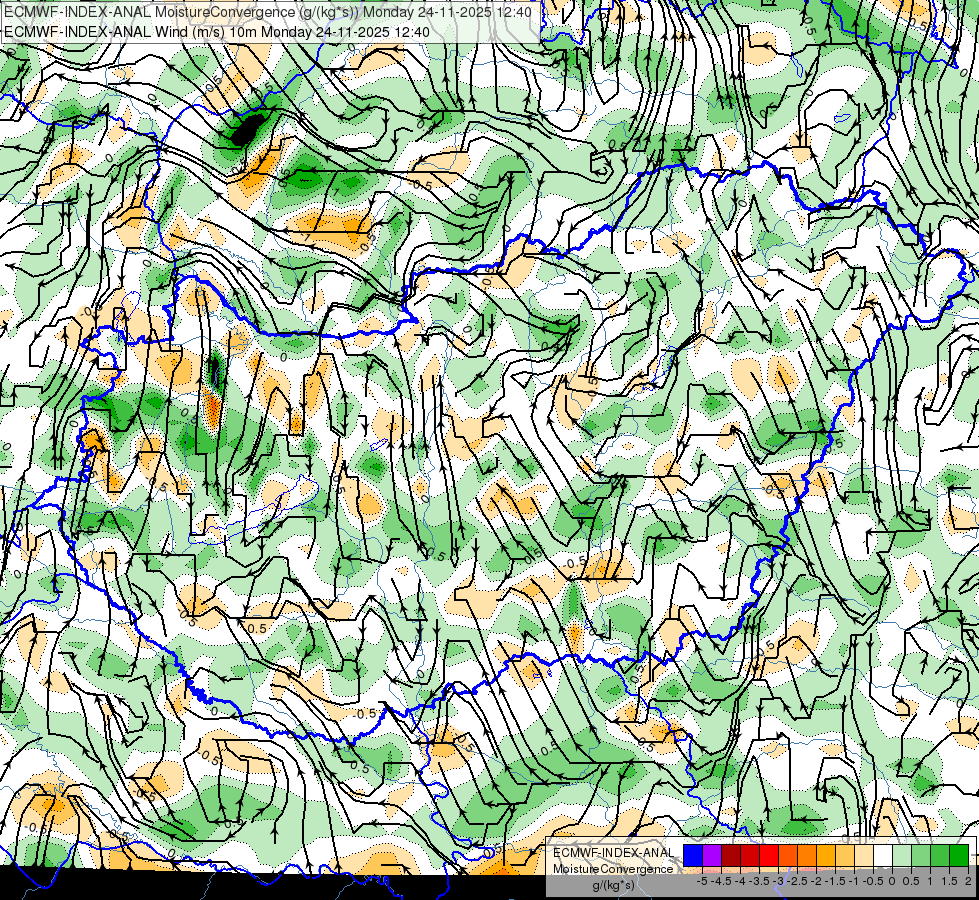979x900 pixels.
Task: Click the -4.5 tick label on legend
Action: point(721,881)
